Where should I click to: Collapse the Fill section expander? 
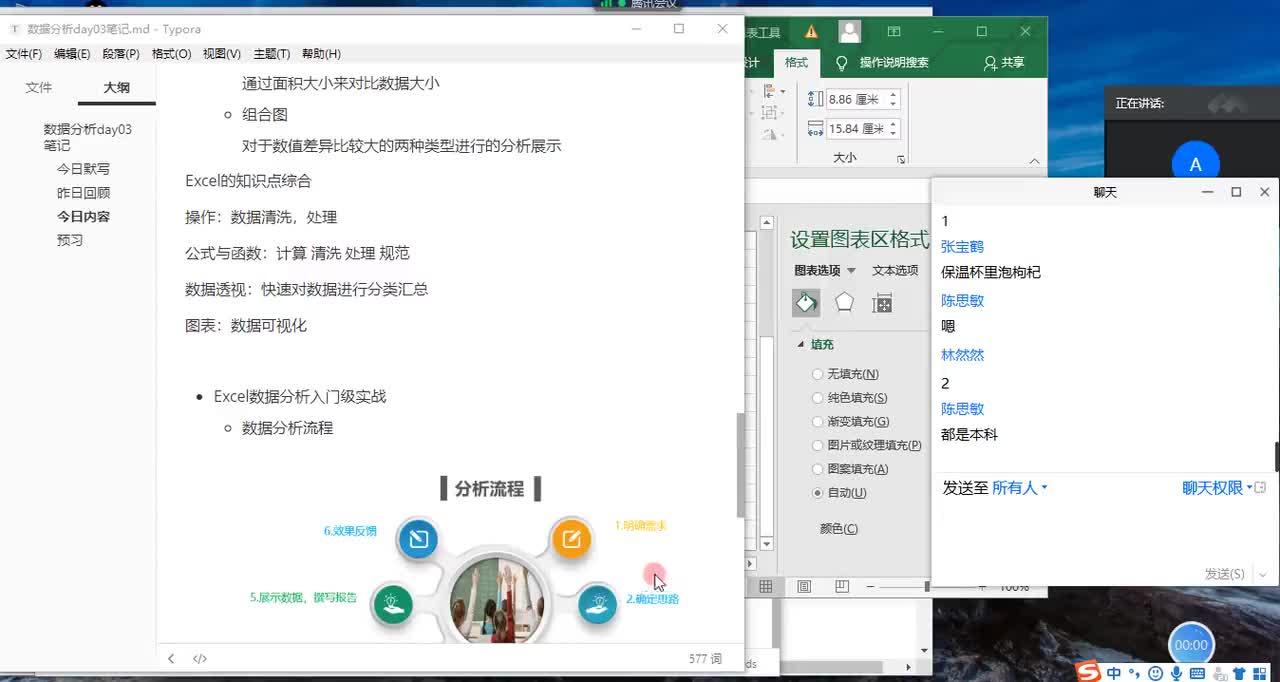[800, 344]
